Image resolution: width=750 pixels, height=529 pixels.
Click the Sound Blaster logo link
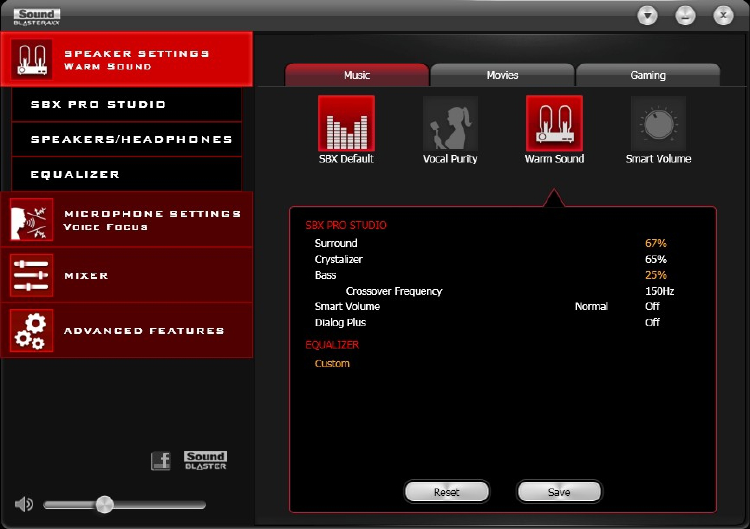[205, 460]
